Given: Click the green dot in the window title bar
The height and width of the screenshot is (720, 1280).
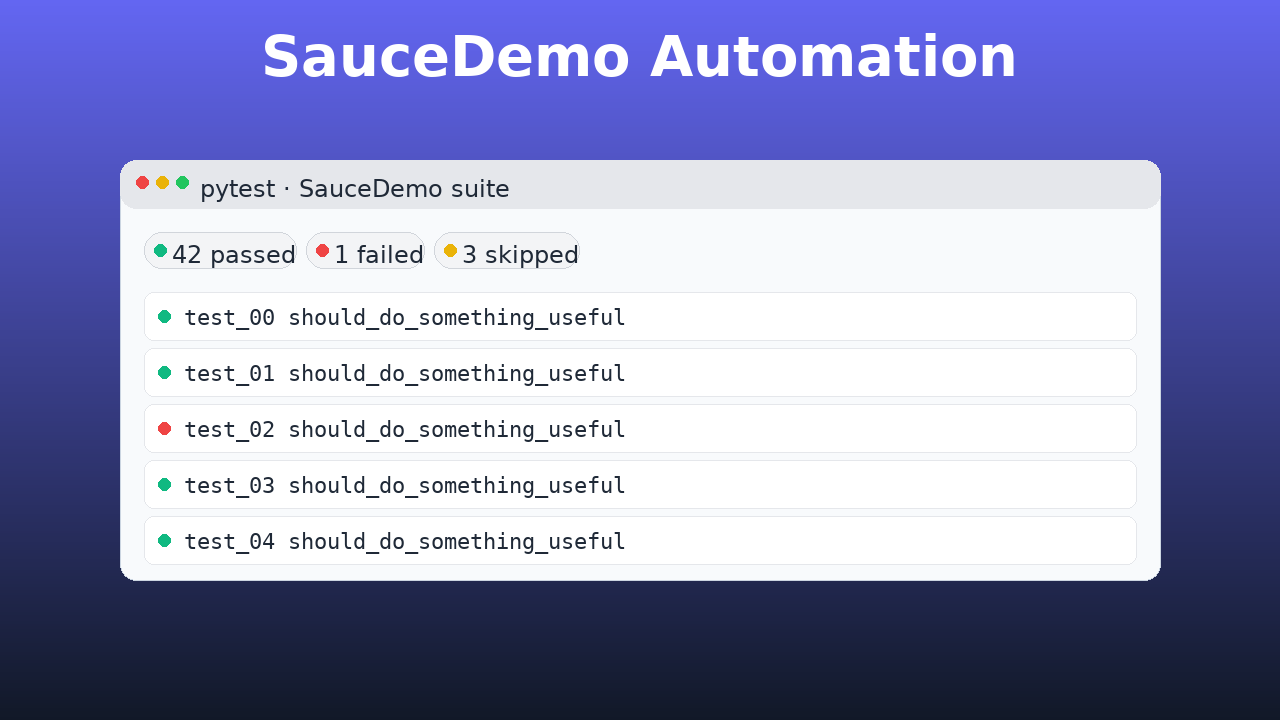Looking at the screenshot, I should 182,182.
